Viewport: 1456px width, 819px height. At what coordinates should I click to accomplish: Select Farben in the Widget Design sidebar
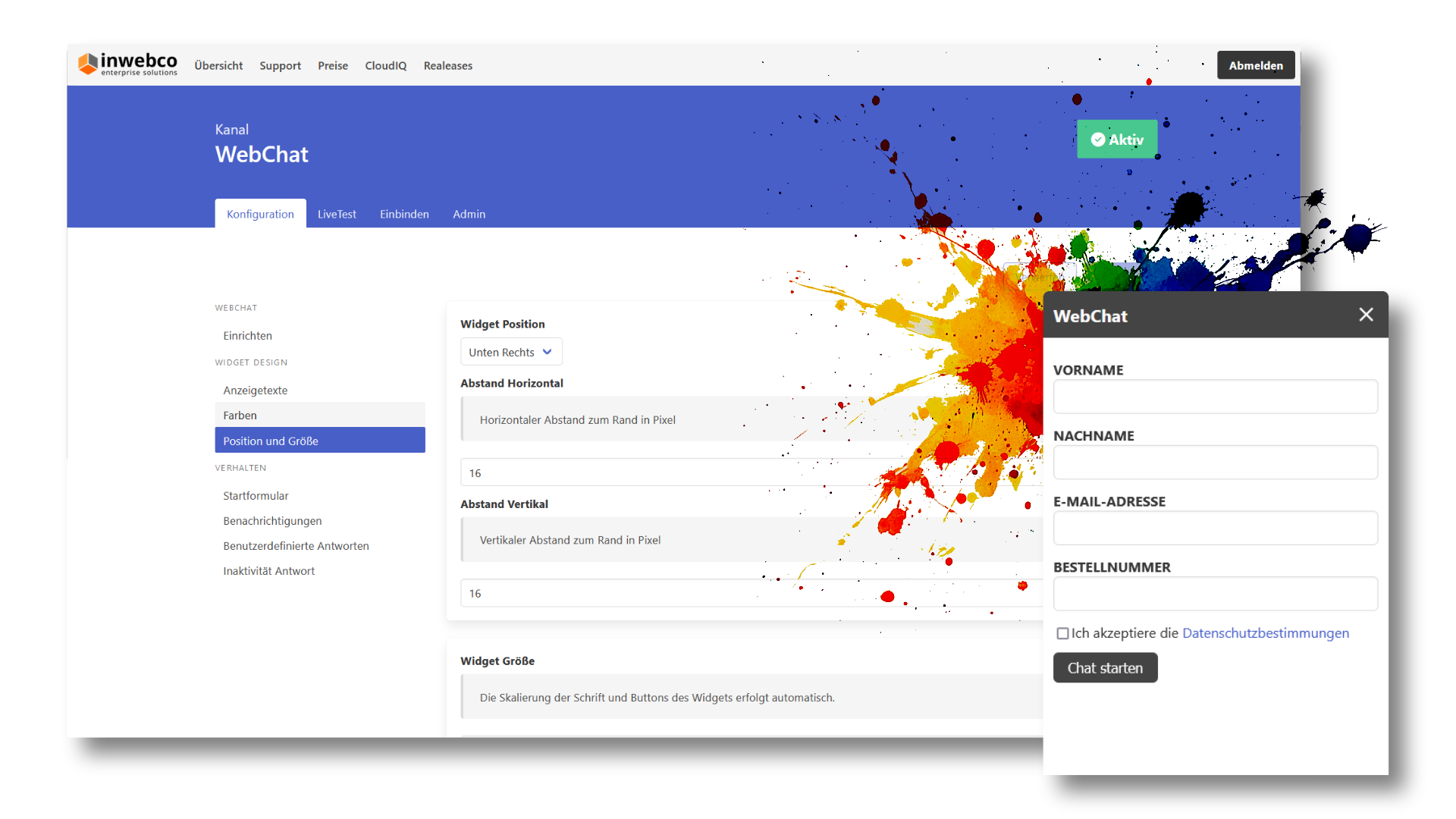tap(240, 415)
